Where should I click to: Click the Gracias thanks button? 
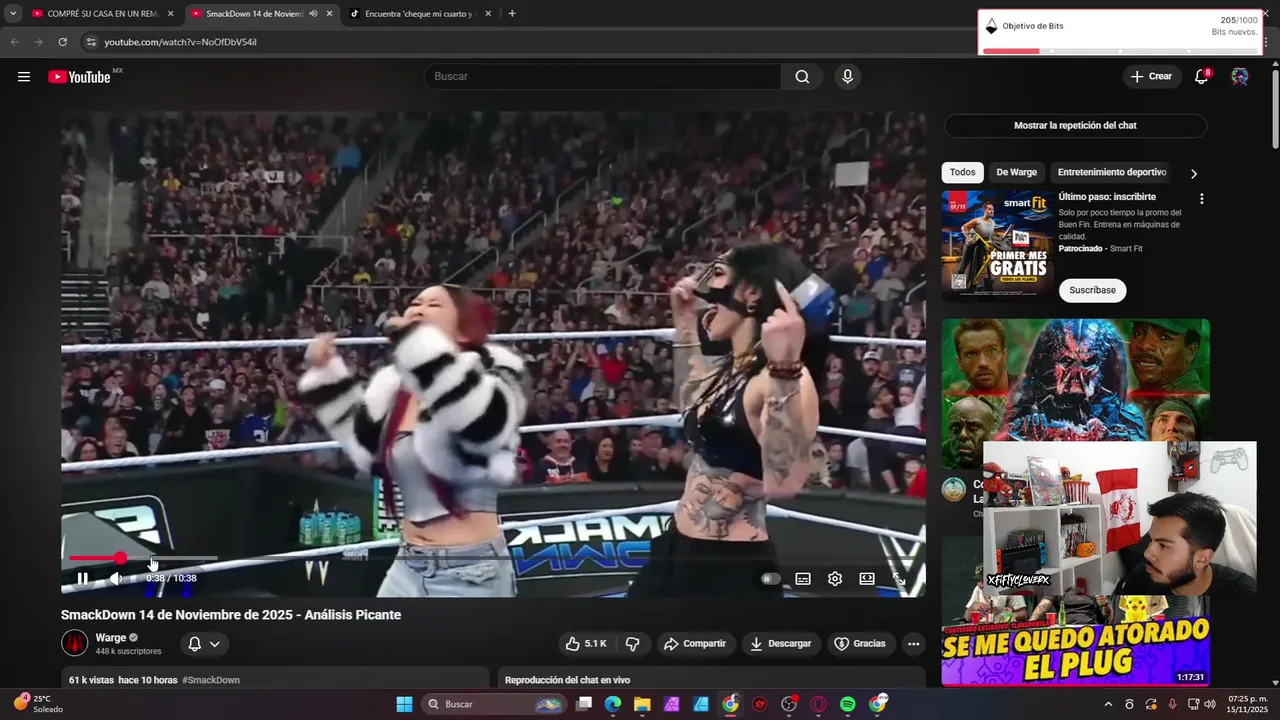coord(860,644)
